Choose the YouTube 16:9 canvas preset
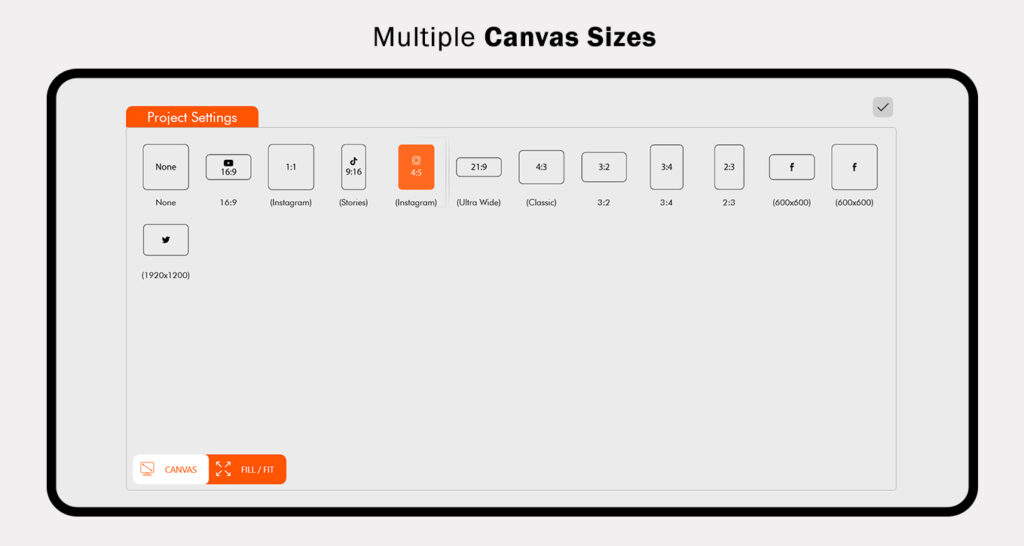 pyautogui.click(x=228, y=167)
